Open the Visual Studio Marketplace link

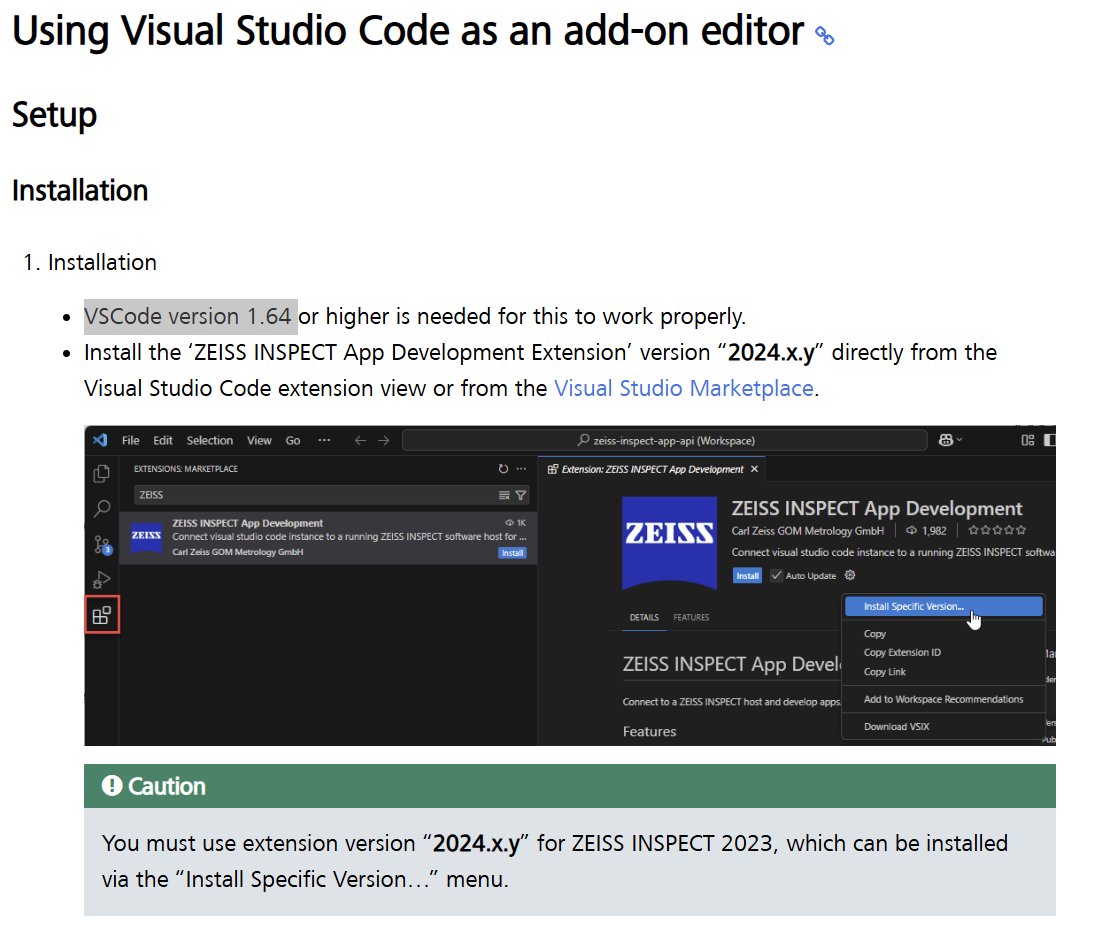point(683,388)
